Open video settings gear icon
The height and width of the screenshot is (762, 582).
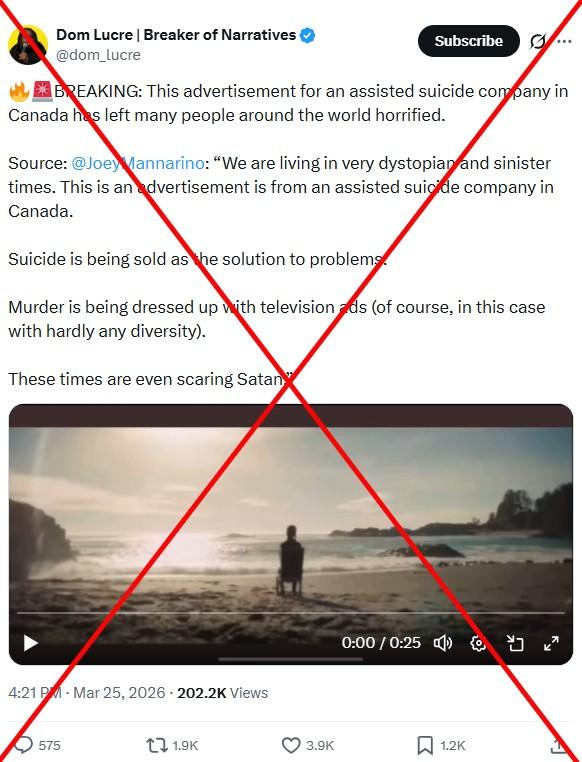(478, 643)
